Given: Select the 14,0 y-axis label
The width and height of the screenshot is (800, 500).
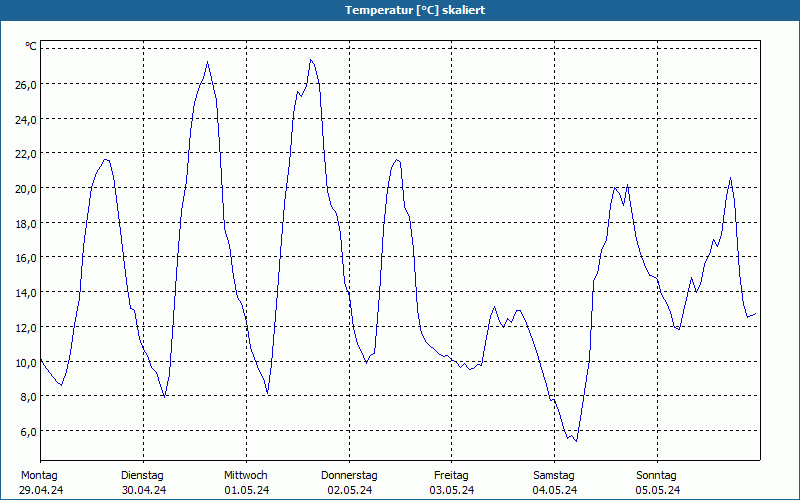Looking at the screenshot, I should tap(26, 293).
